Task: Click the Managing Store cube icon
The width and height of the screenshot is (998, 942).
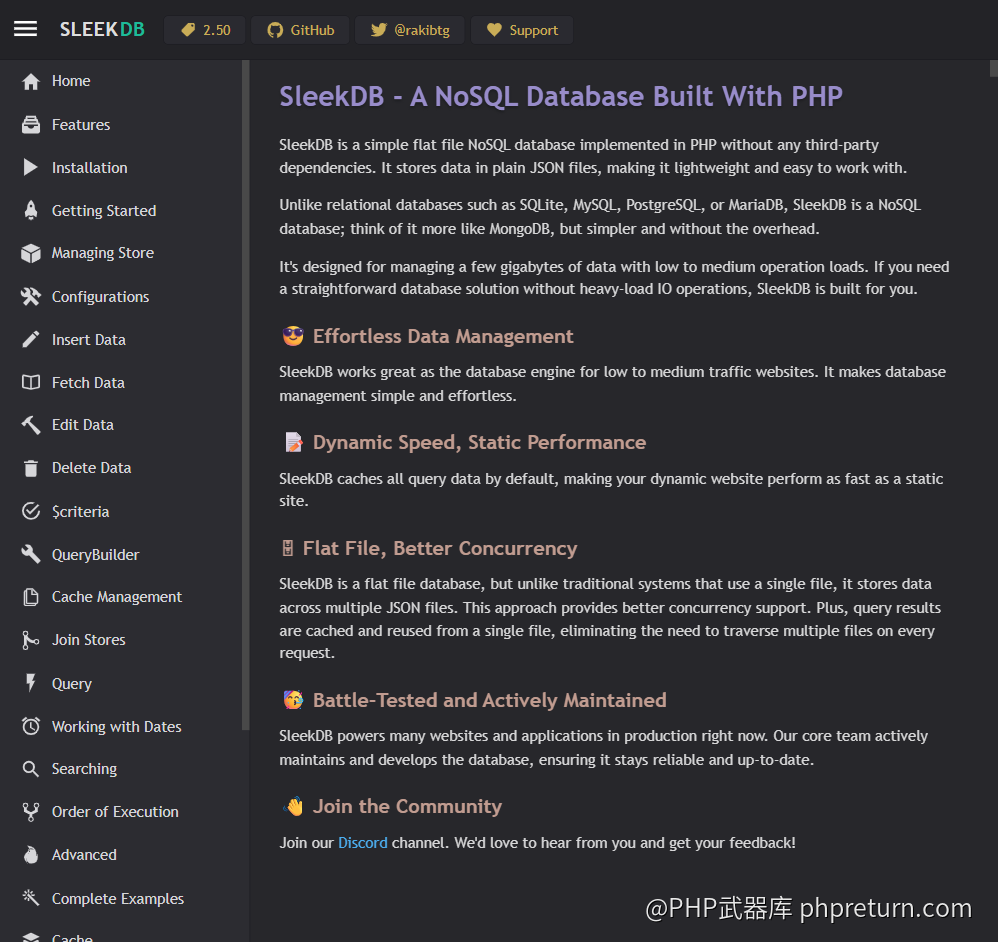Action: (x=31, y=253)
